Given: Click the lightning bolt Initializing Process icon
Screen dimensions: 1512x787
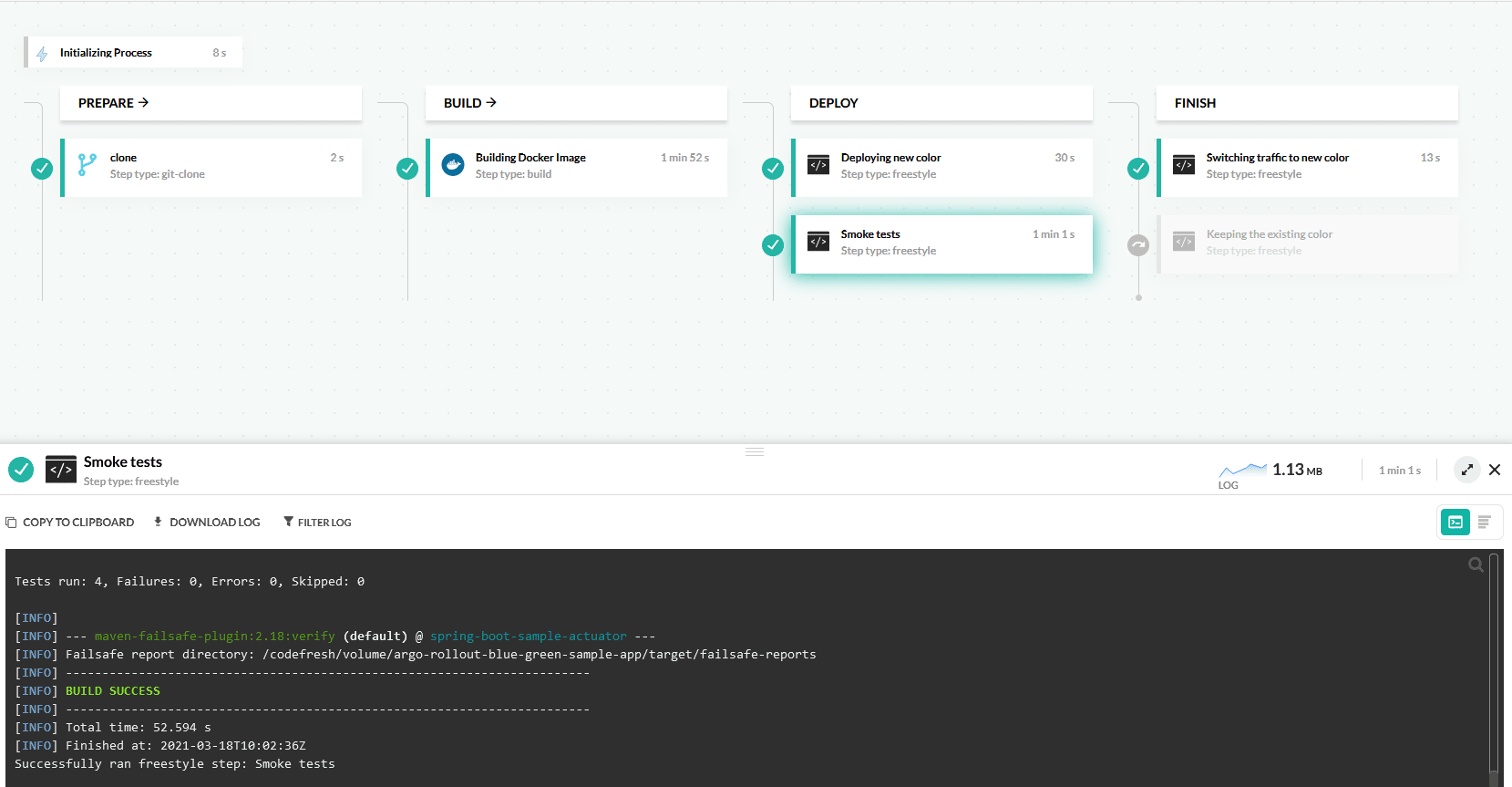Looking at the screenshot, I should click(42, 54).
